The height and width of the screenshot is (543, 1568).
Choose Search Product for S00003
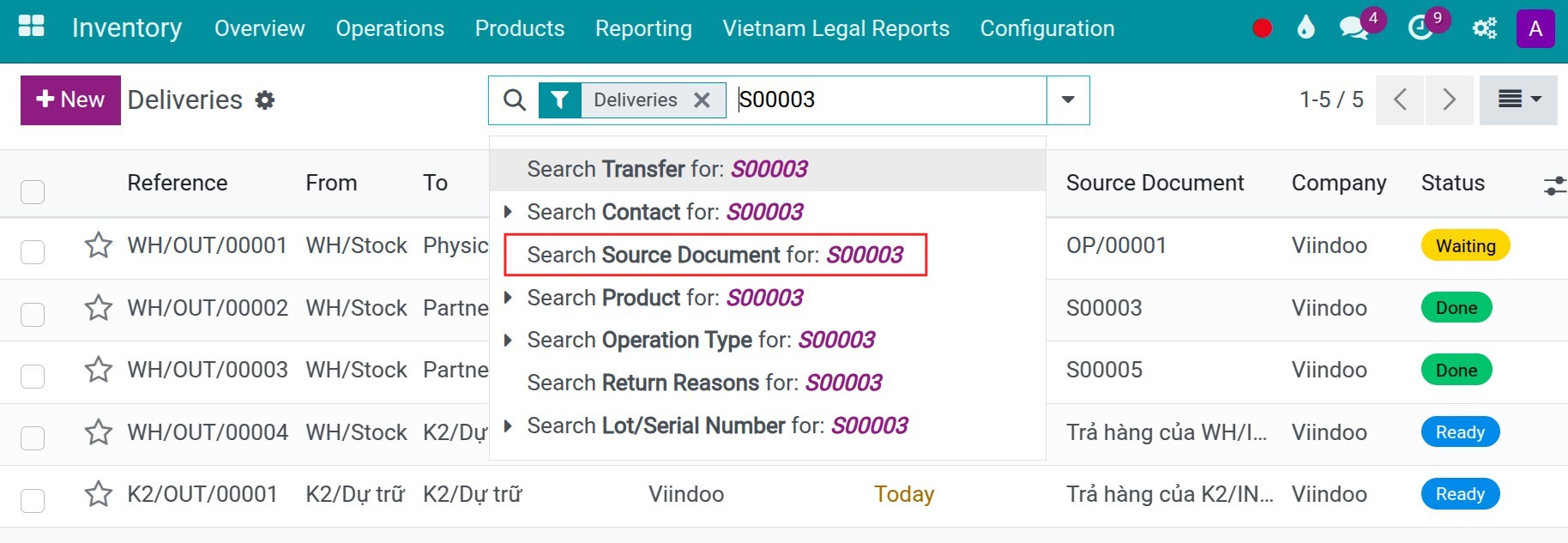(x=768, y=298)
